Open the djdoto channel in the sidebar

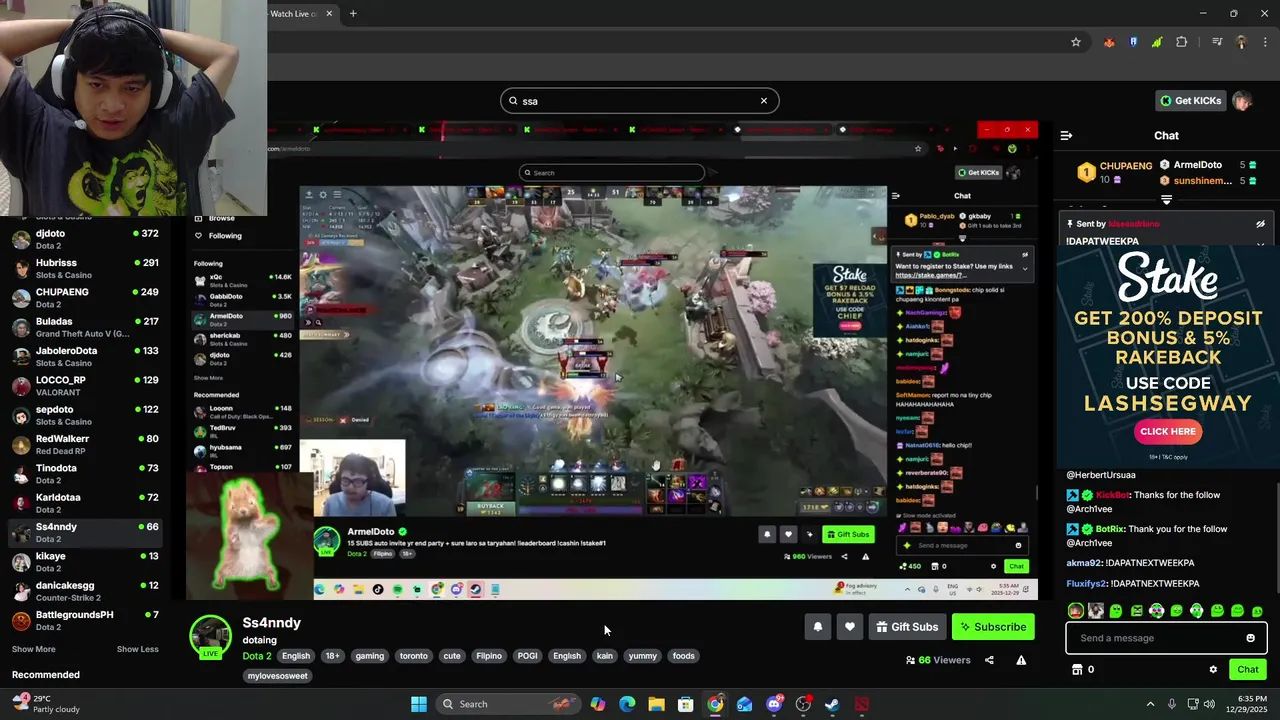(84, 239)
